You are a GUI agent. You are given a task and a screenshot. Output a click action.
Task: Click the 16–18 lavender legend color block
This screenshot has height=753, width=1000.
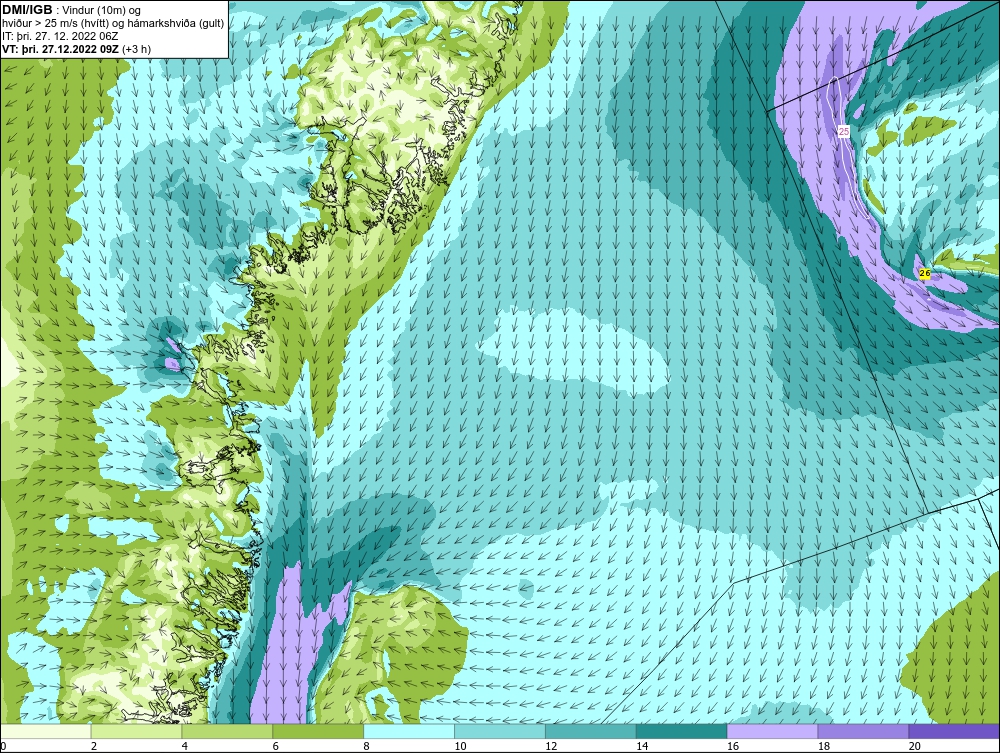tap(773, 731)
